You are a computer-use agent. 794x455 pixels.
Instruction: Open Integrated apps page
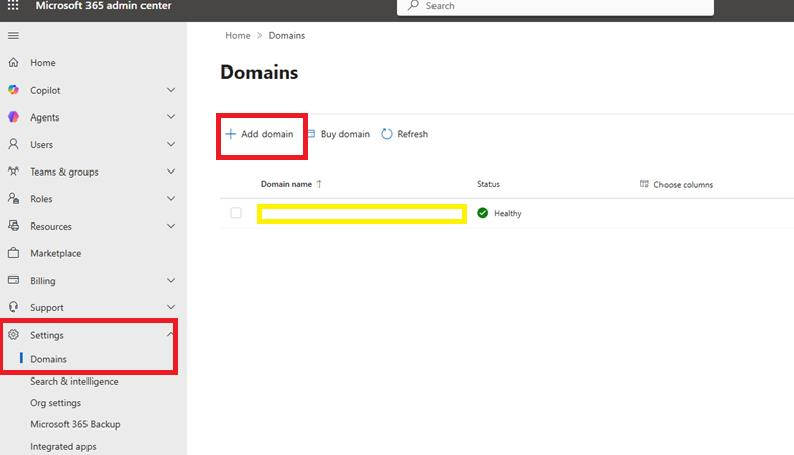[x=63, y=446]
